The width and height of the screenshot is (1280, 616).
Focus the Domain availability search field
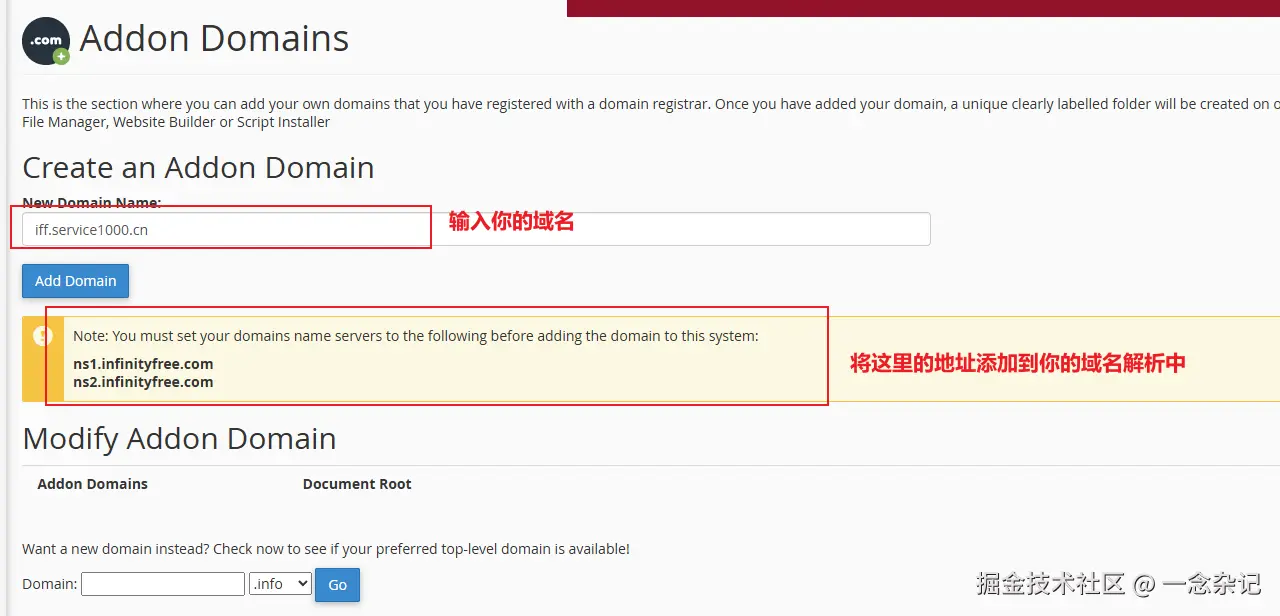click(x=163, y=584)
